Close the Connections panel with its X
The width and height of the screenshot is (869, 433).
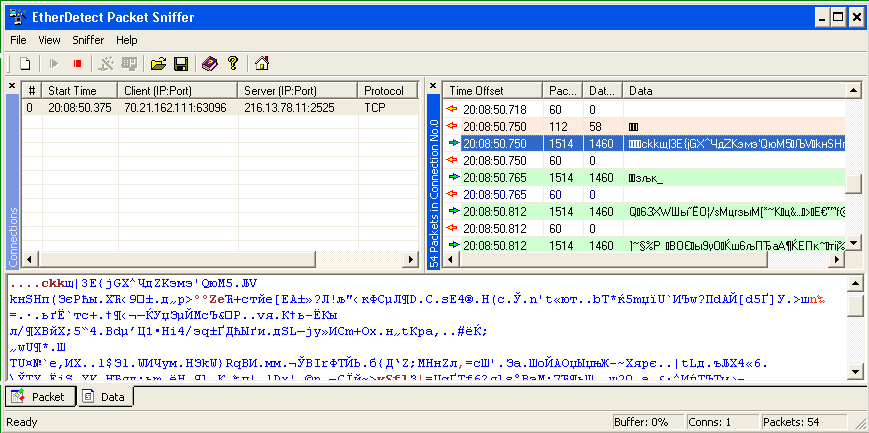(x=12, y=85)
